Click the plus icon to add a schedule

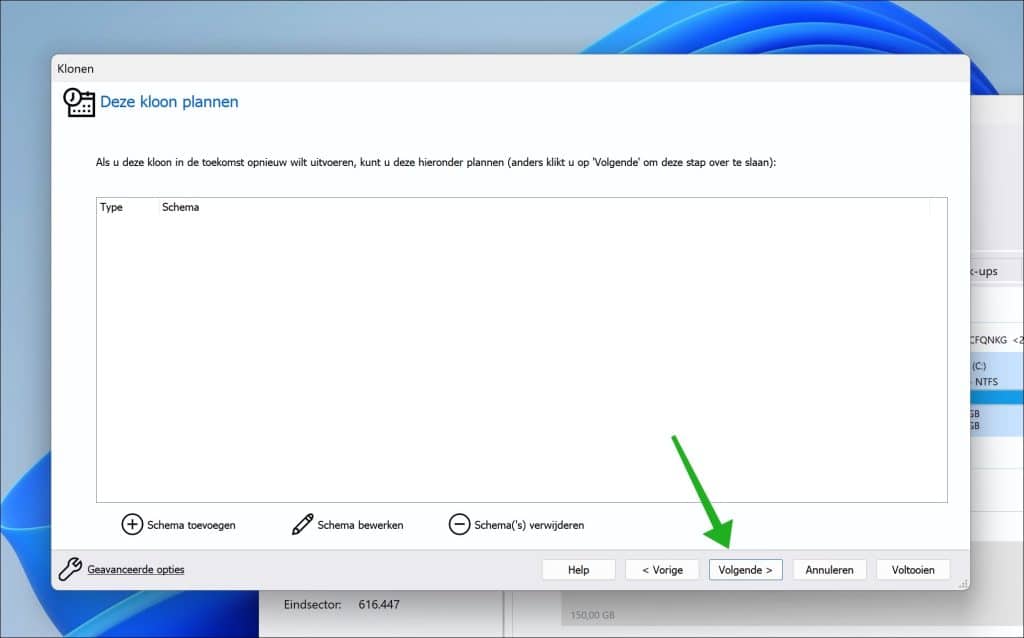tap(132, 525)
